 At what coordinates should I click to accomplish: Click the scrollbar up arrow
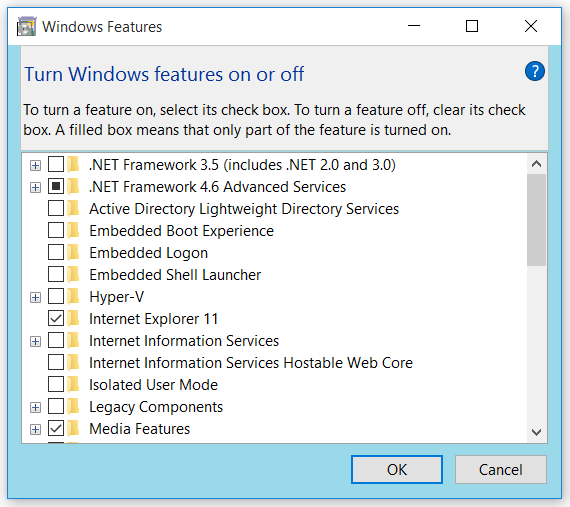pos(537,164)
